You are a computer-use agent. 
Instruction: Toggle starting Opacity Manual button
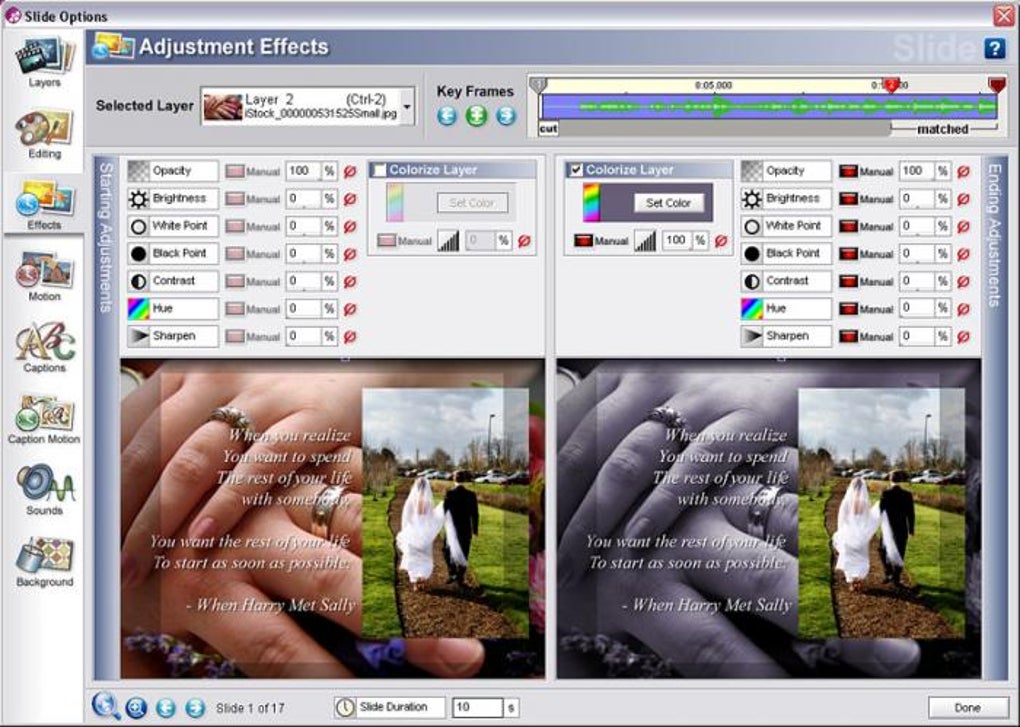click(253, 172)
